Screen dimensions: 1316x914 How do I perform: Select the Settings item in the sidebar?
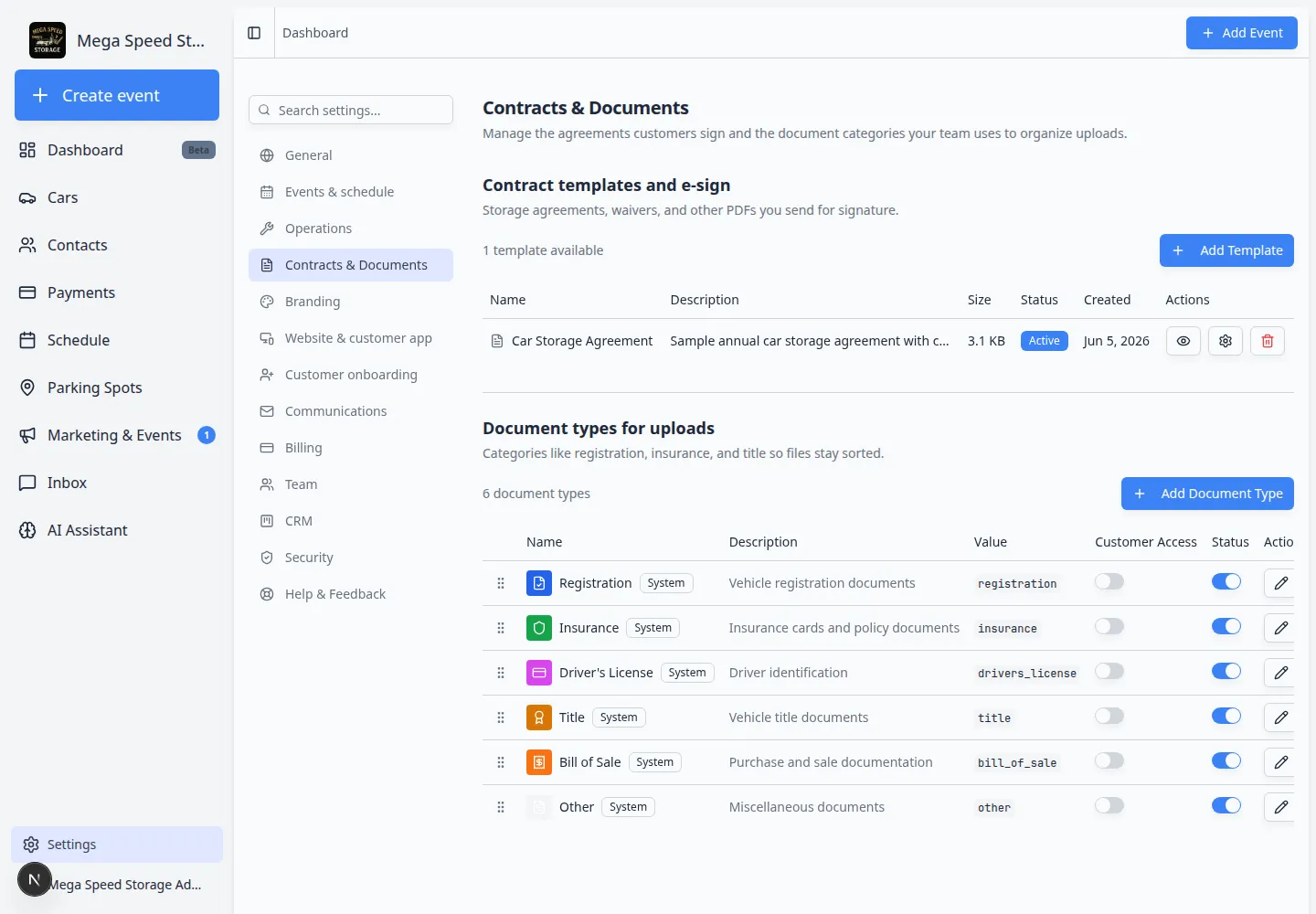point(117,845)
